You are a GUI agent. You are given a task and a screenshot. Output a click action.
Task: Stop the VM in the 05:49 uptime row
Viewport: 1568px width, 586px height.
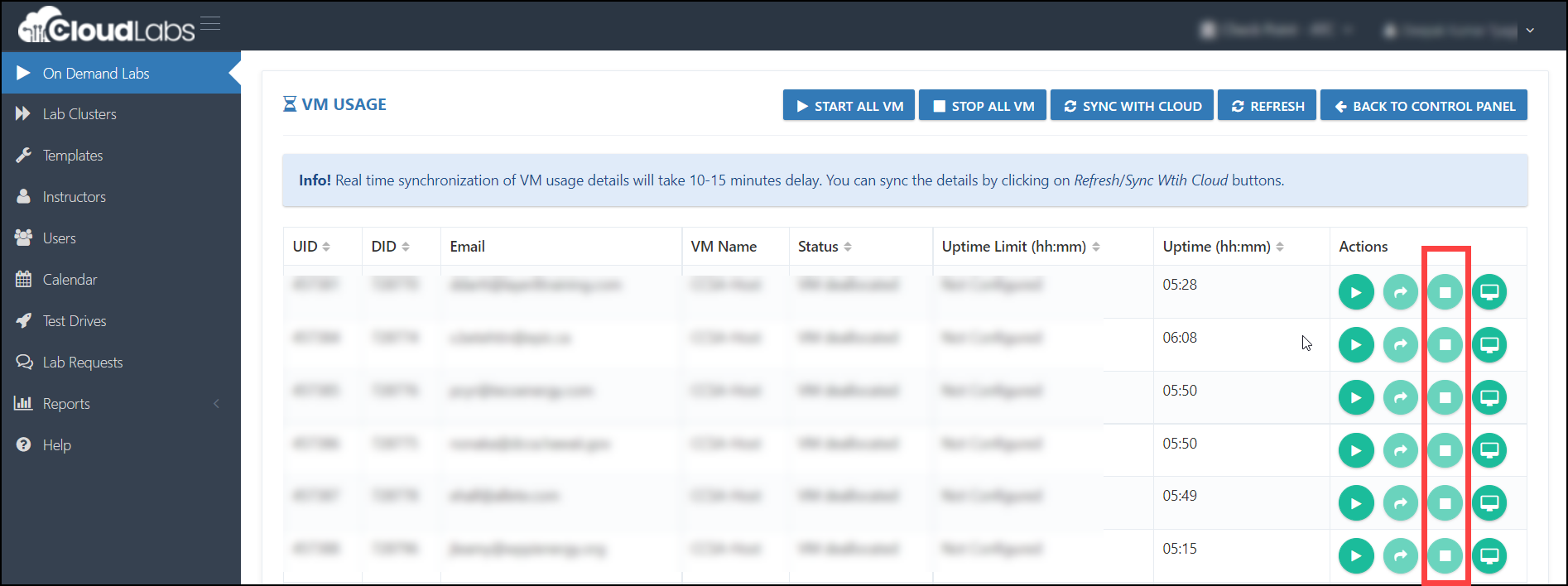tap(1445, 503)
